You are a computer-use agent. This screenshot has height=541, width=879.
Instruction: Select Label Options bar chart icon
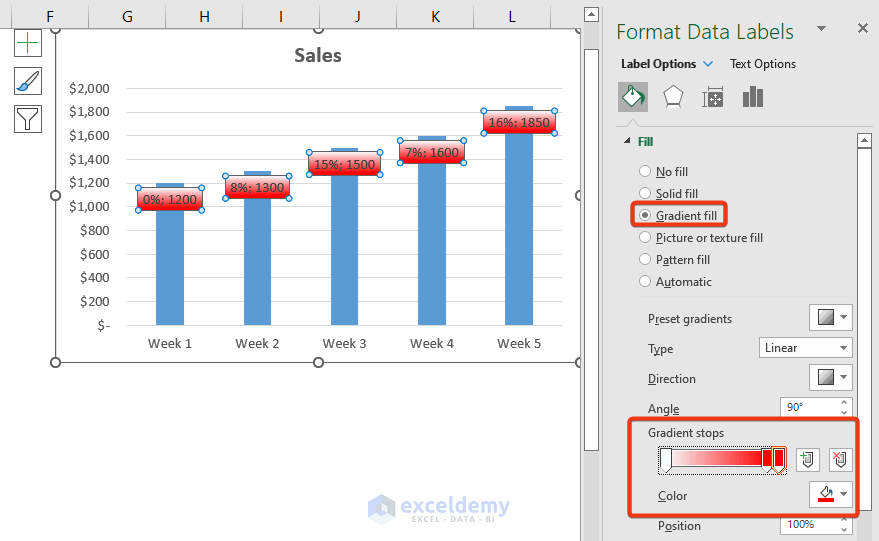click(752, 97)
